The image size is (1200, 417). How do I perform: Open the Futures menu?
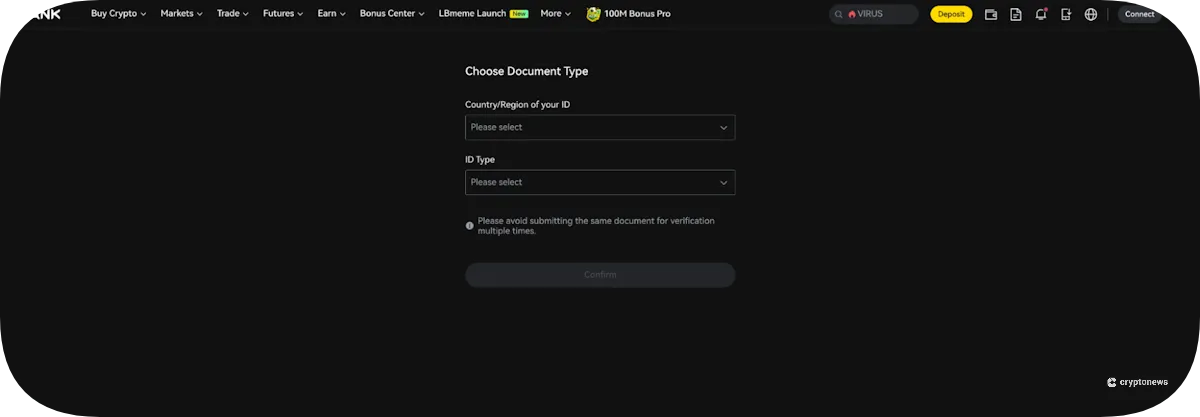pyautogui.click(x=283, y=14)
